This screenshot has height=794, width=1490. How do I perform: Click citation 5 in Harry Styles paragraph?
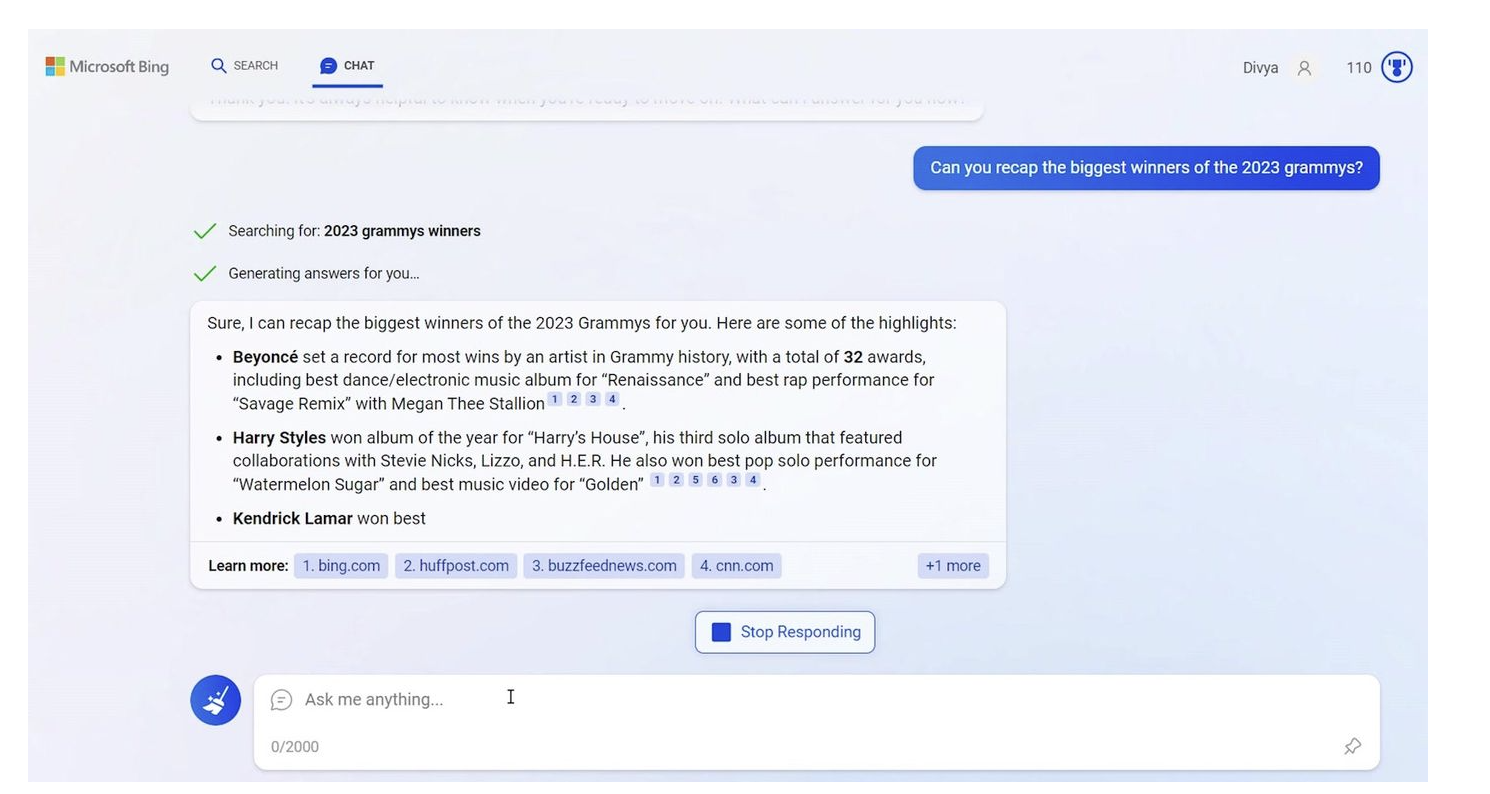click(x=695, y=480)
